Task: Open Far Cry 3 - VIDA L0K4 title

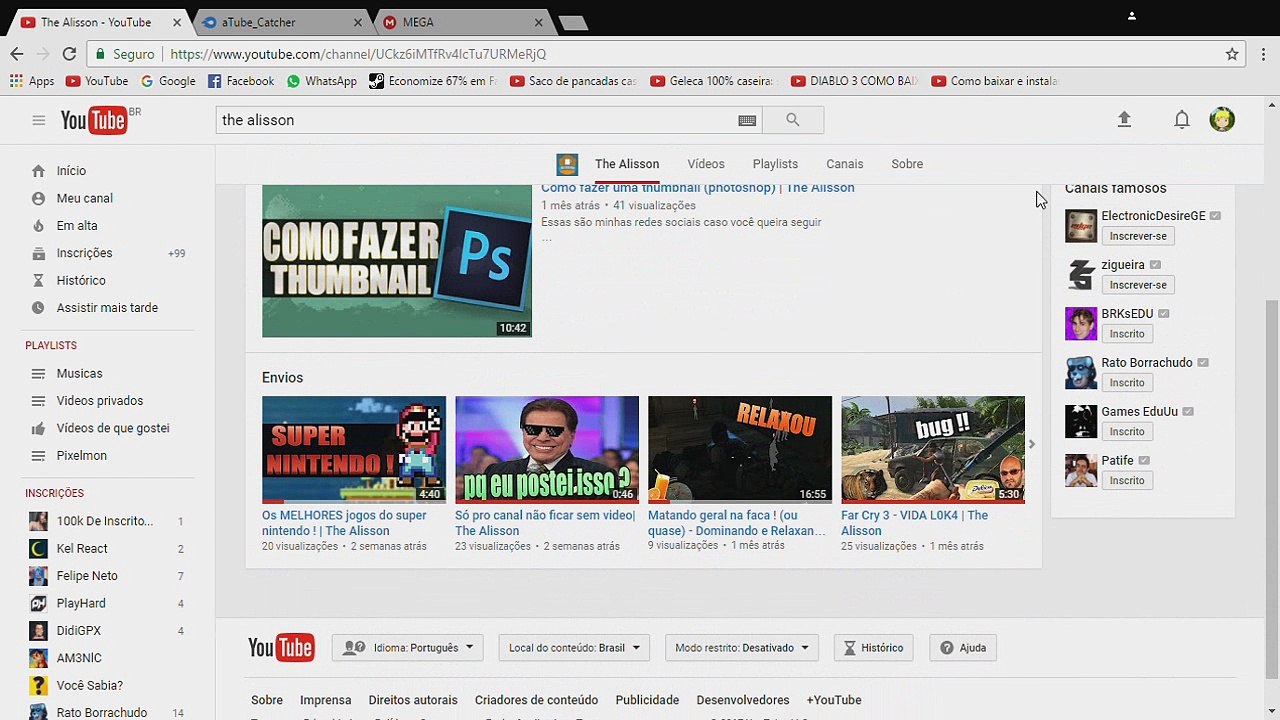Action: click(x=914, y=523)
